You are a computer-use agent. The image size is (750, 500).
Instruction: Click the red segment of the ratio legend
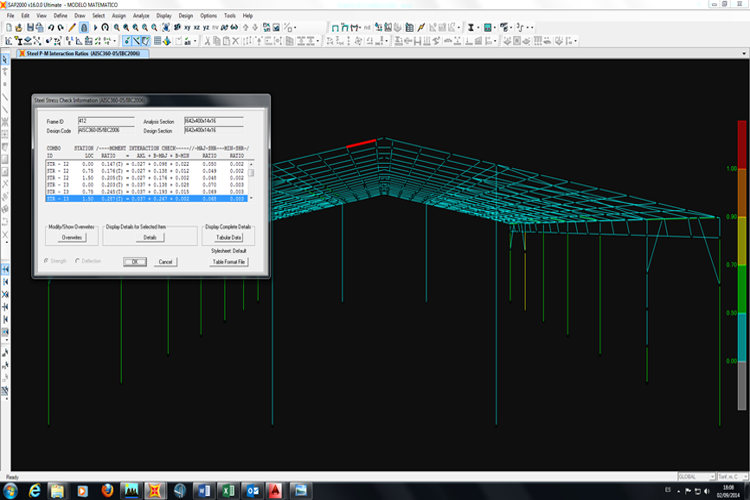click(742, 144)
